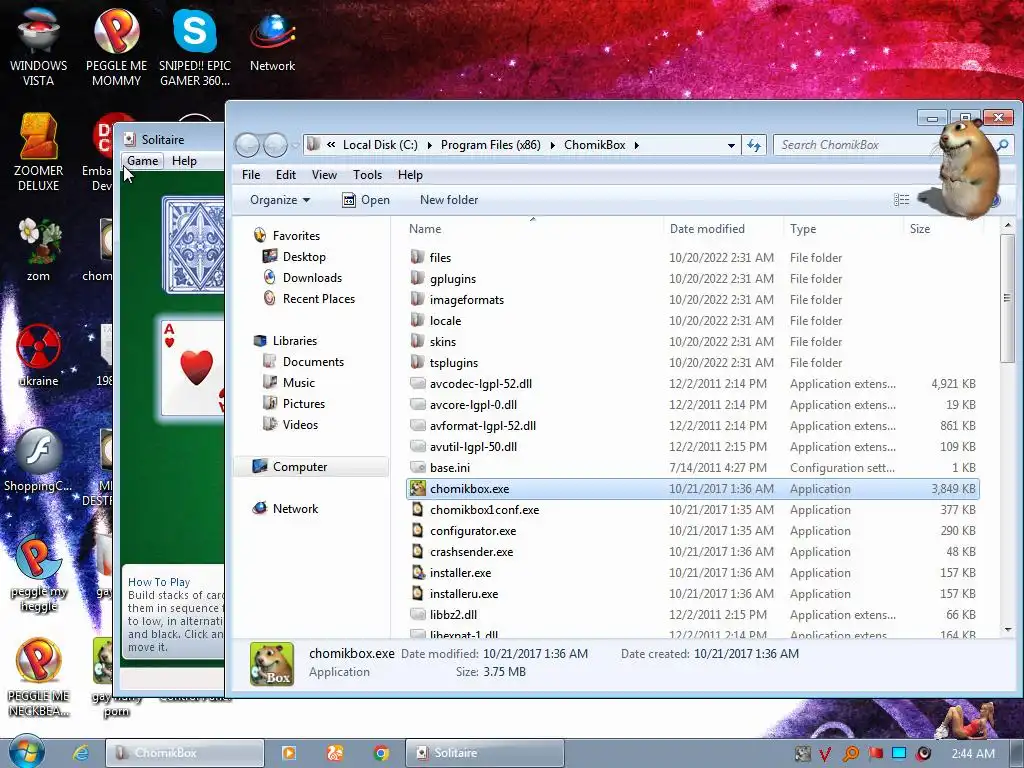The image size is (1024, 768).
Task: Select the ZOOMER DELUXE desktop icon
Action: [x=38, y=152]
